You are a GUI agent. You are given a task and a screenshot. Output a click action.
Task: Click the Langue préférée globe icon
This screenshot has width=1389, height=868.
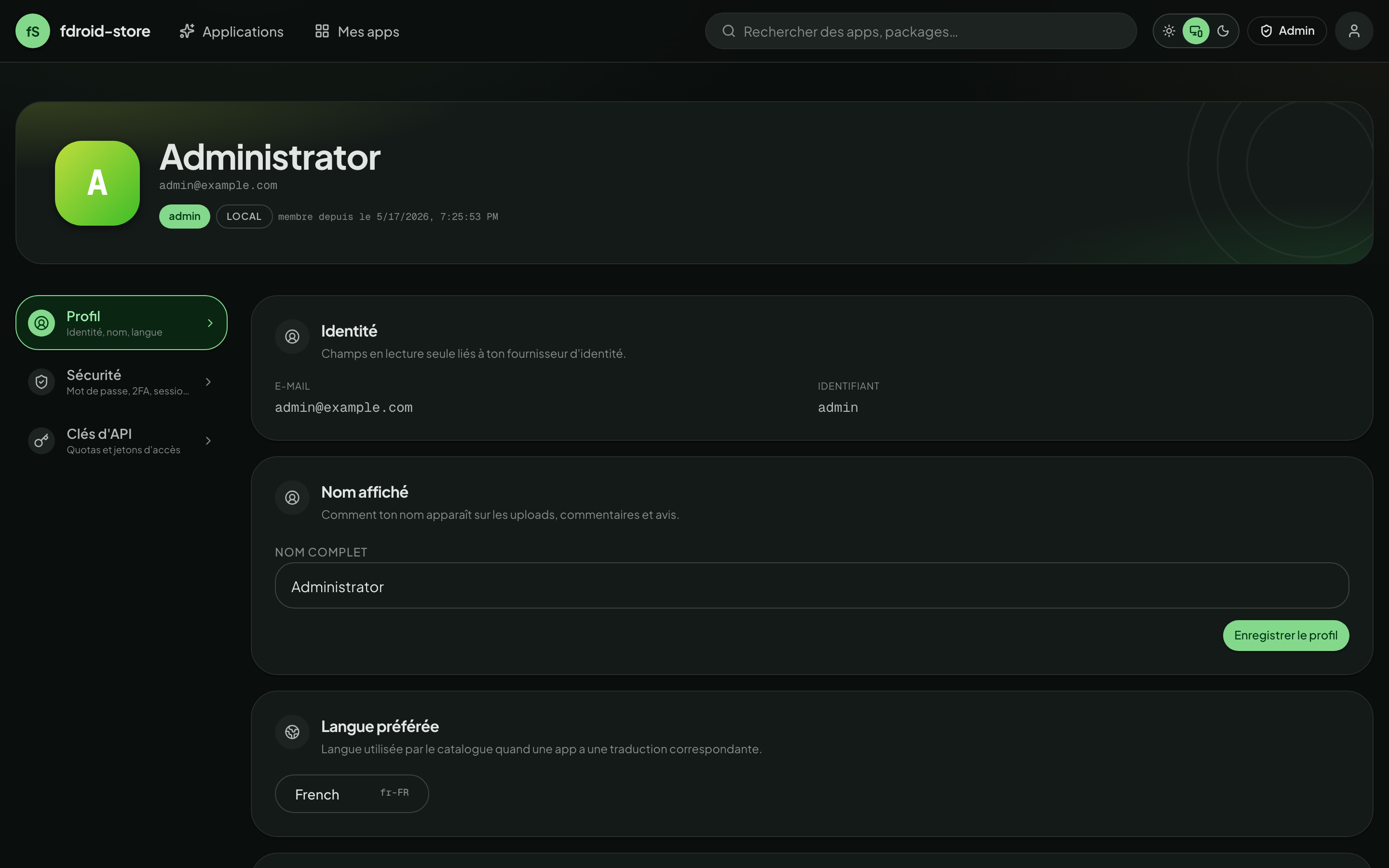292,732
